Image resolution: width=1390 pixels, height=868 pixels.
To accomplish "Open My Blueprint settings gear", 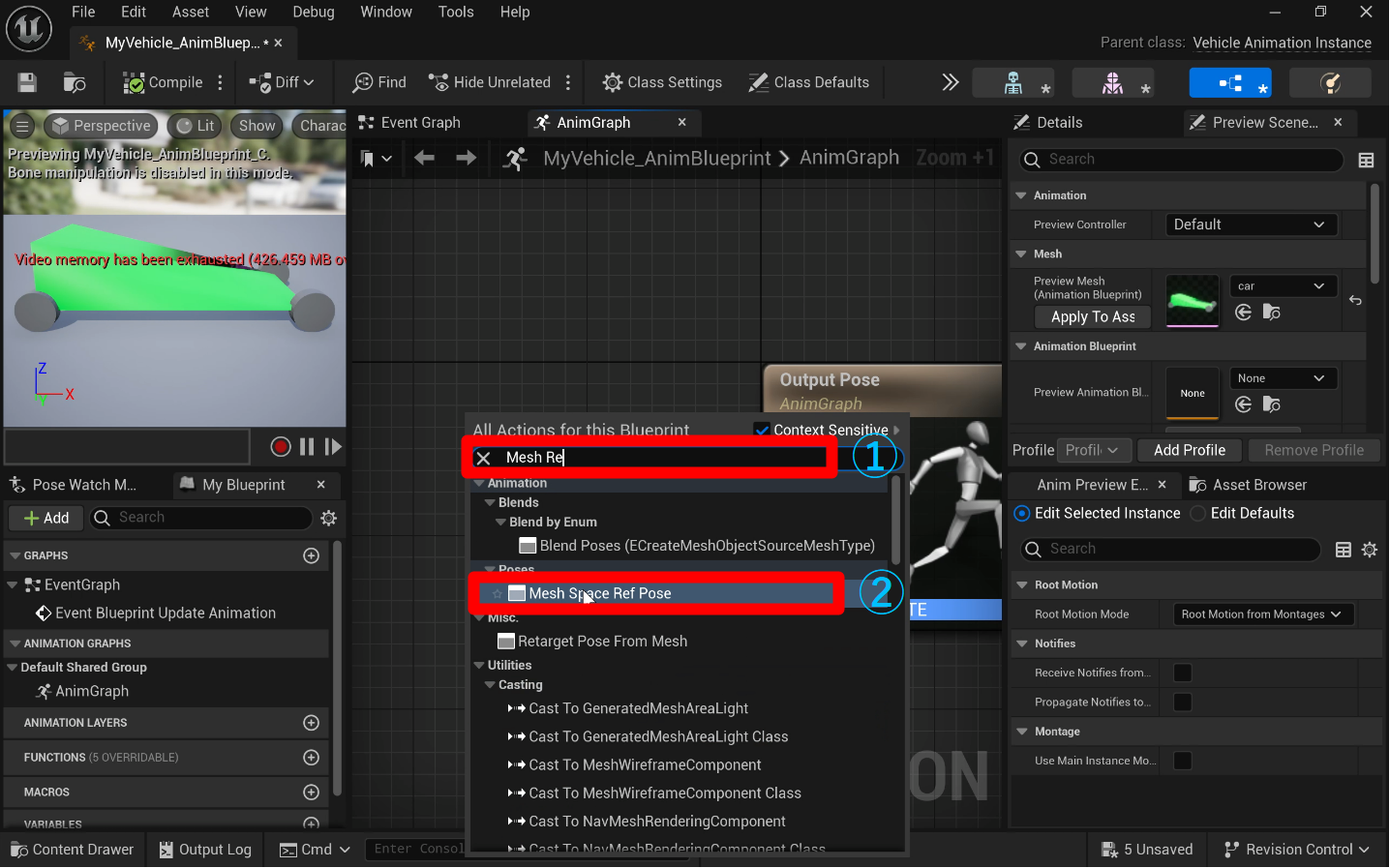I will [x=329, y=519].
